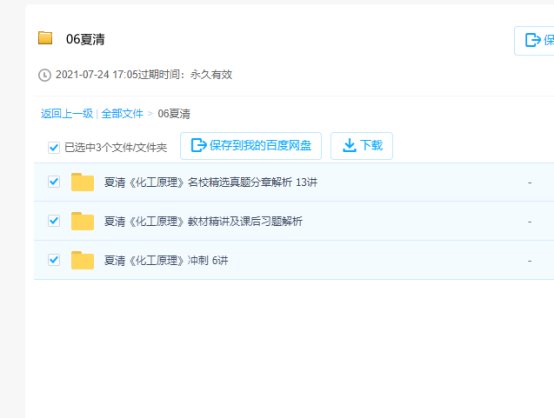This screenshot has height=418, width=554.
Task: Click folder icon of 冲刺 6讲
Action: coord(82,260)
